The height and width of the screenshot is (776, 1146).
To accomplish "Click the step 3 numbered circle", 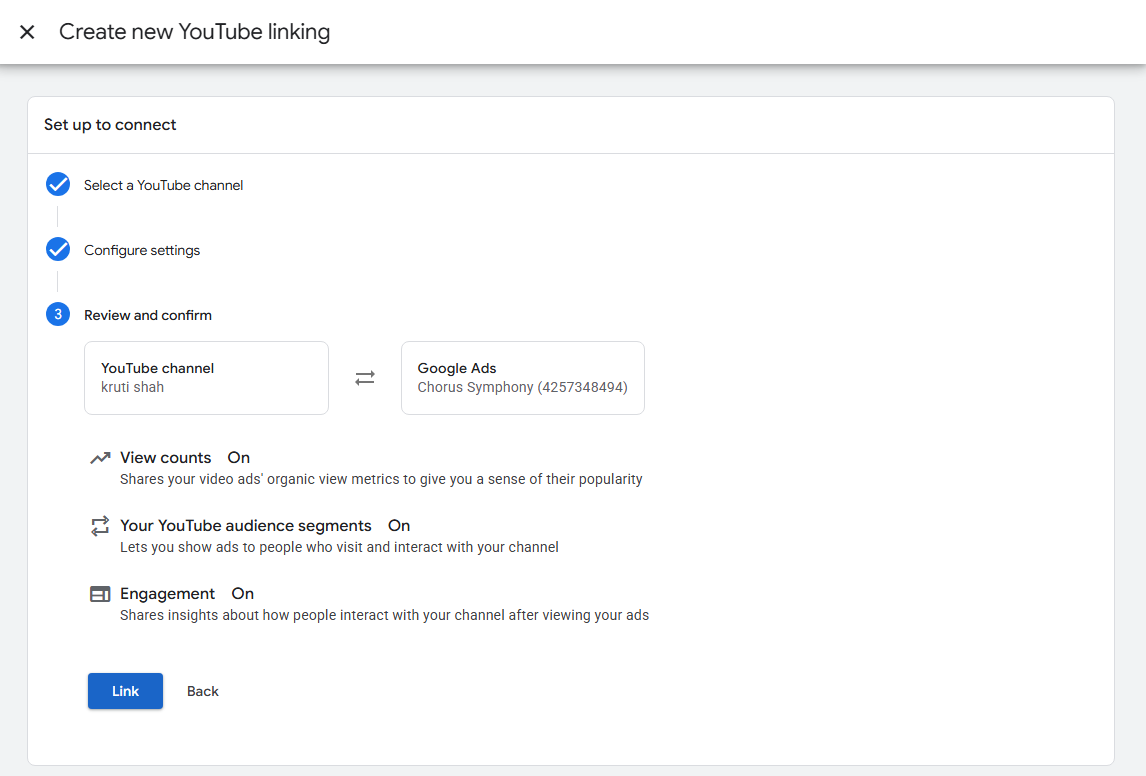I will pyautogui.click(x=57, y=314).
